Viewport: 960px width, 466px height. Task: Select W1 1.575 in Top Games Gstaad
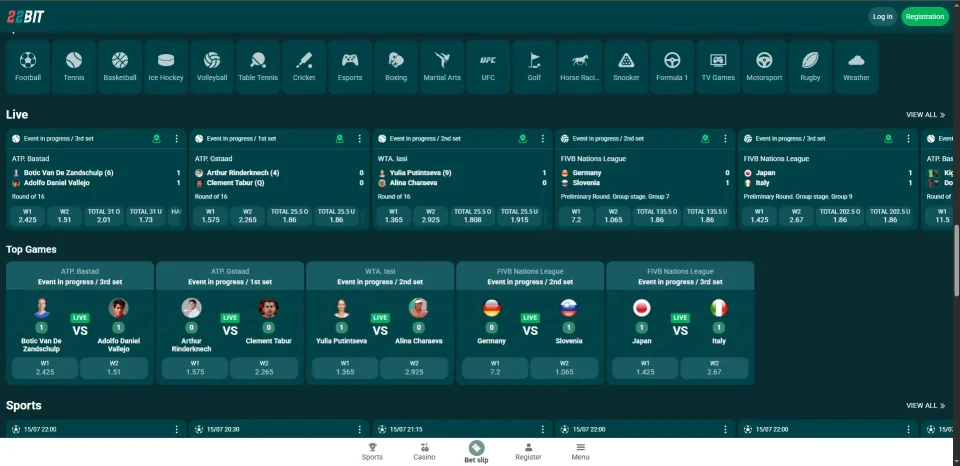(195, 368)
